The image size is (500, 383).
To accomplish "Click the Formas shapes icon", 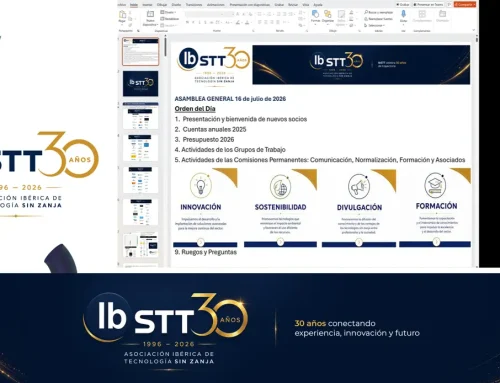I will 315,14.
